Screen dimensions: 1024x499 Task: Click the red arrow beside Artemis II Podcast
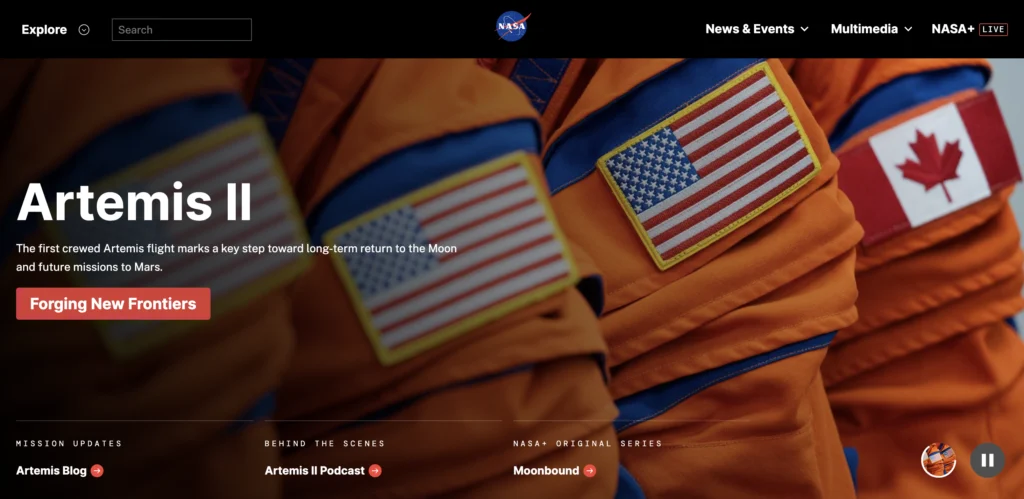coord(375,470)
